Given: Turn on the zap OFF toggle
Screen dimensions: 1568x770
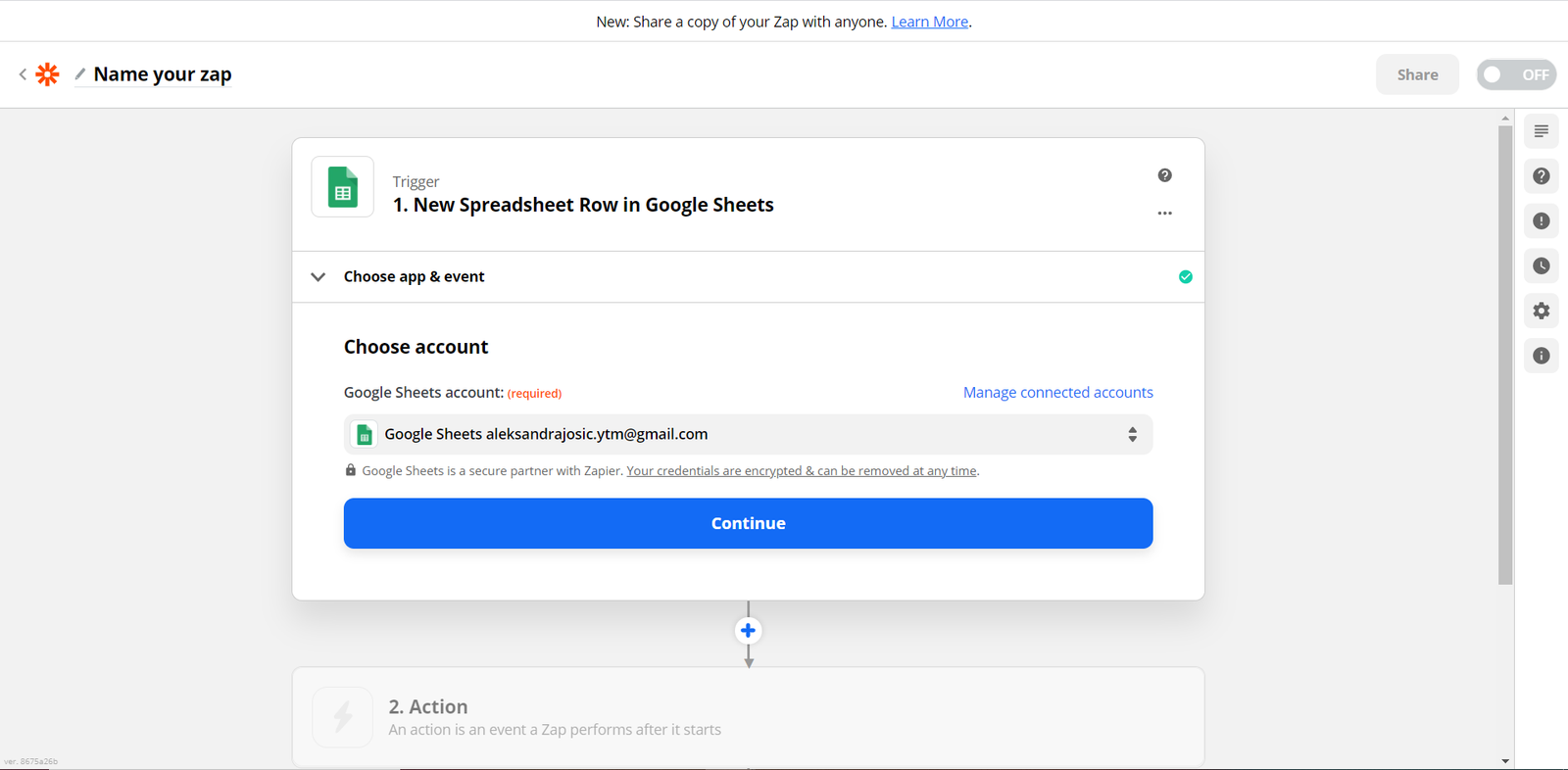Looking at the screenshot, I should point(1515,74).
